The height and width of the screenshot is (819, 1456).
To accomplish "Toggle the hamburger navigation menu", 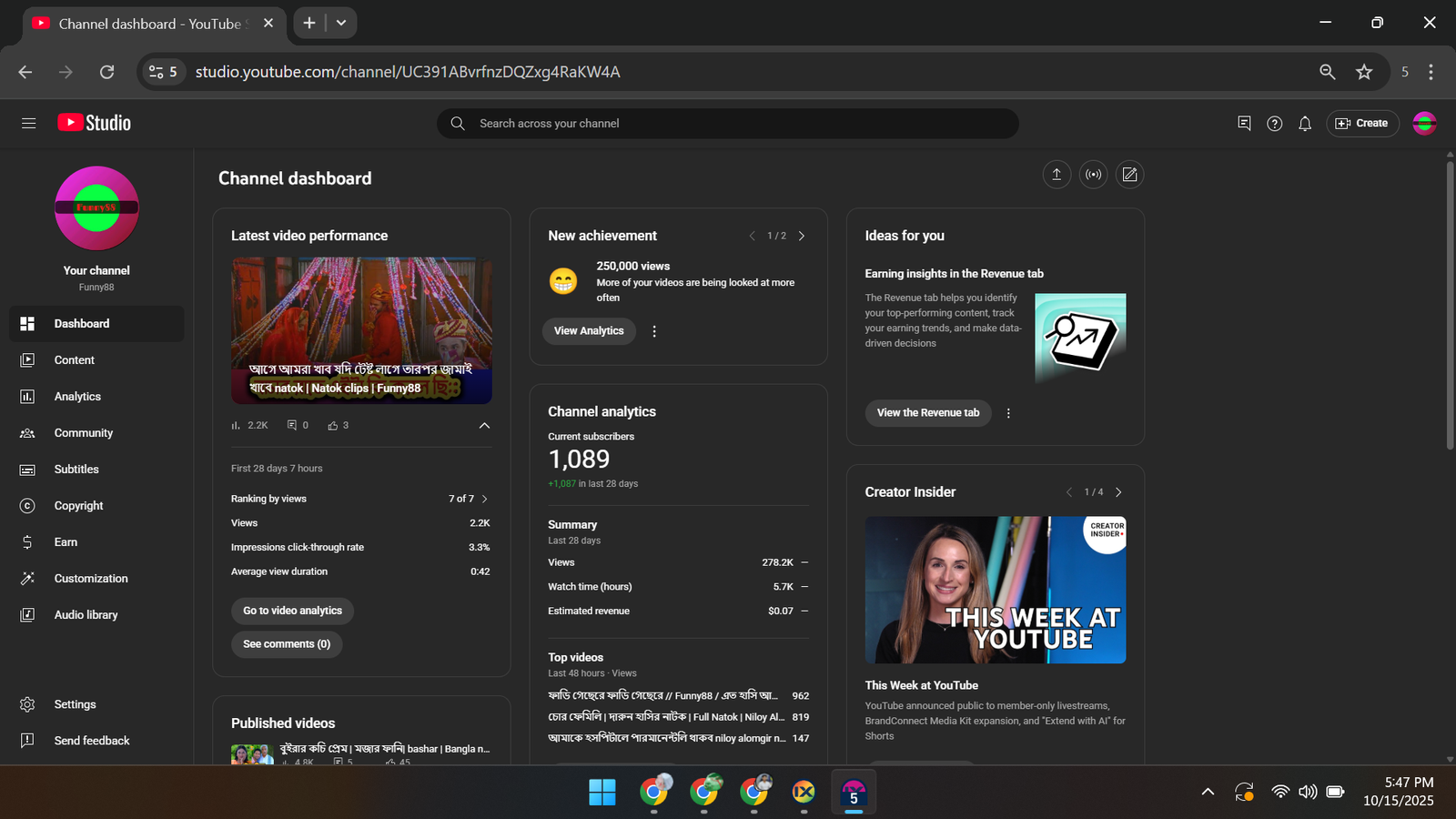I will [29, 123].
